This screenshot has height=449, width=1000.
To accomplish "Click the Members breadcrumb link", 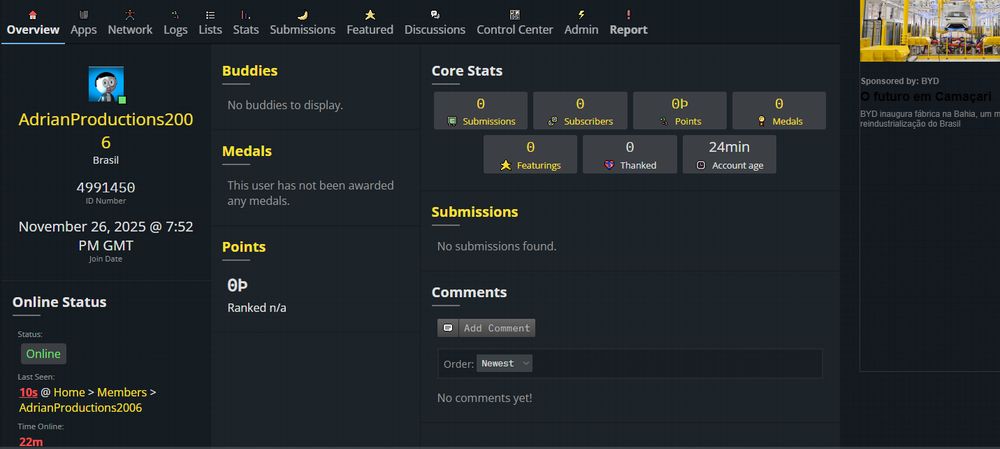I will [122, 392].
